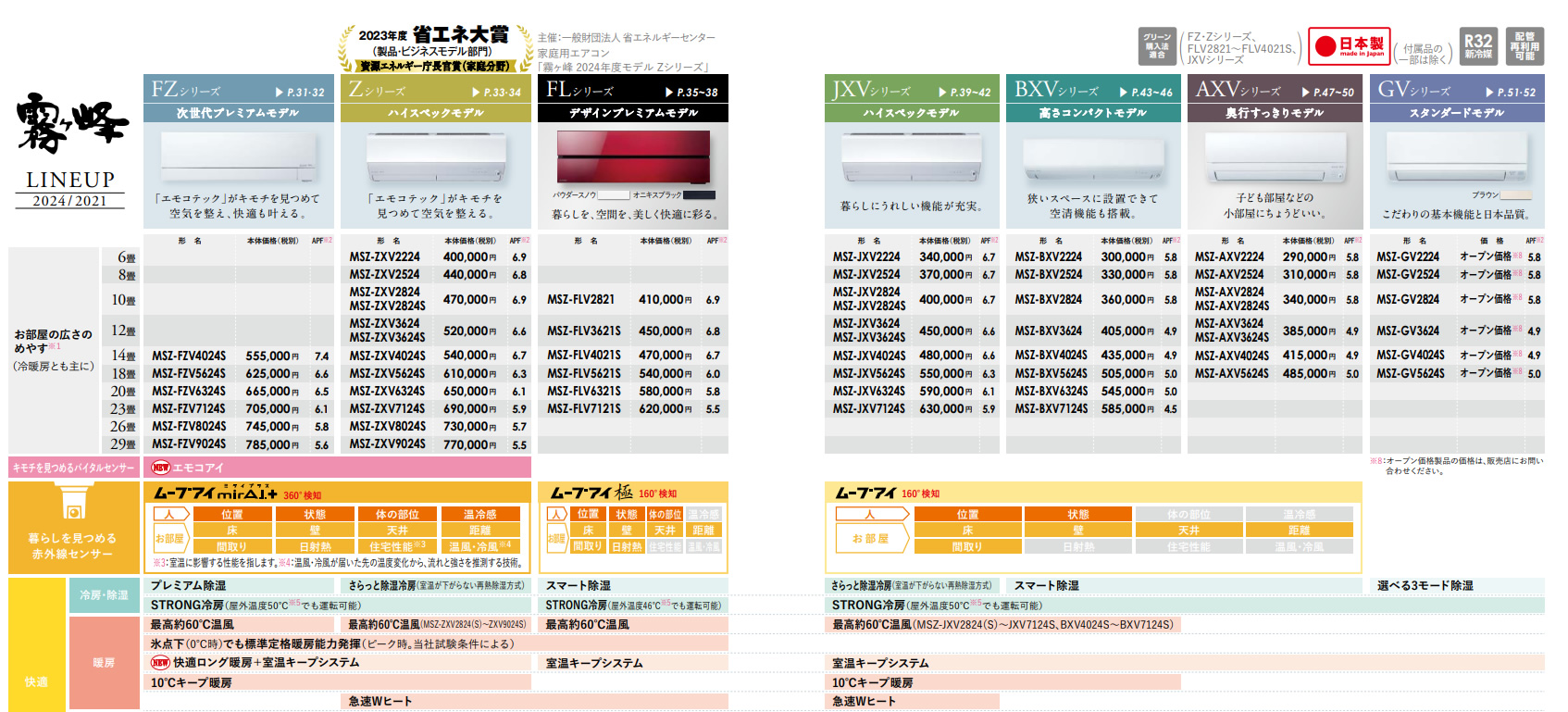This screenshot has height=712, width=1568.
Task: Click the お部屋 tile in JXV ムーブアイ panel
Action: tap(872, 538)
